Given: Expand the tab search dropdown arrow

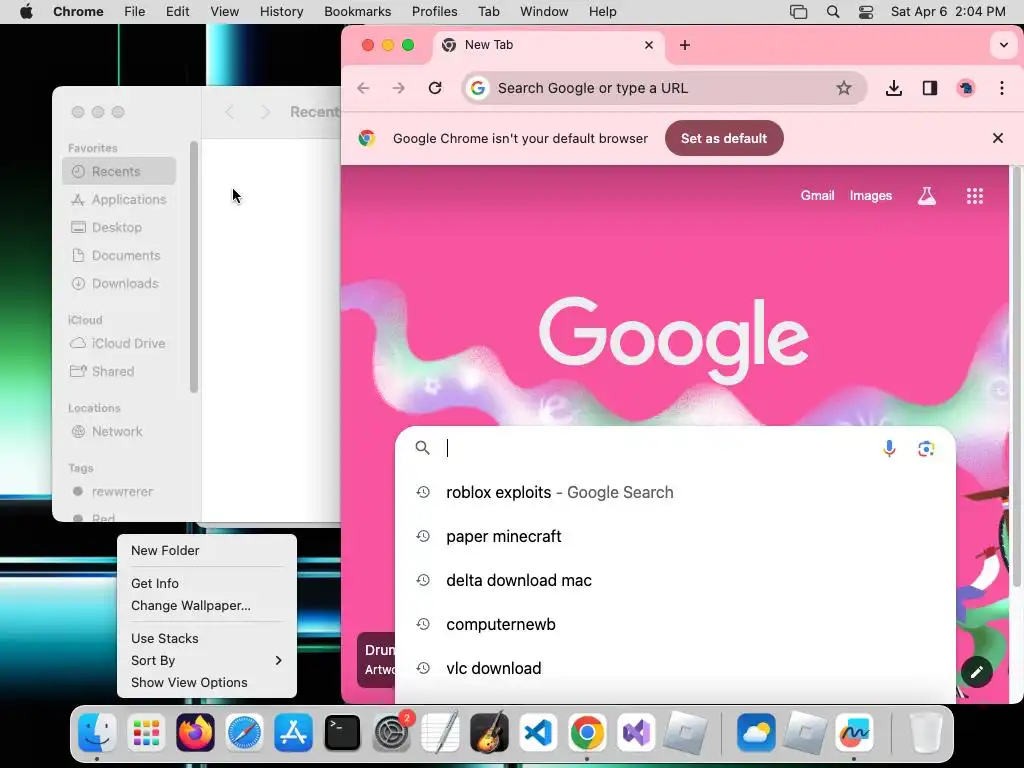Looking at the screenshot, I should pyautogui.click(x=1003, y=45).
